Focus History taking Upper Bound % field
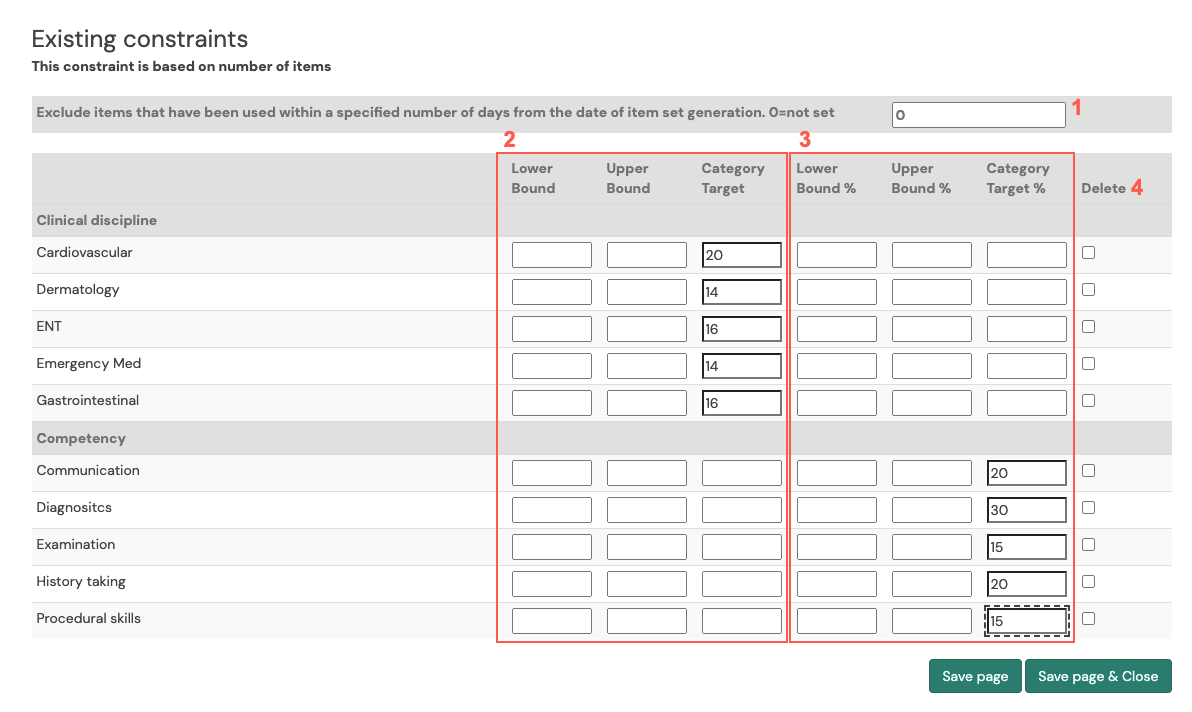 [x=931, y=584]
